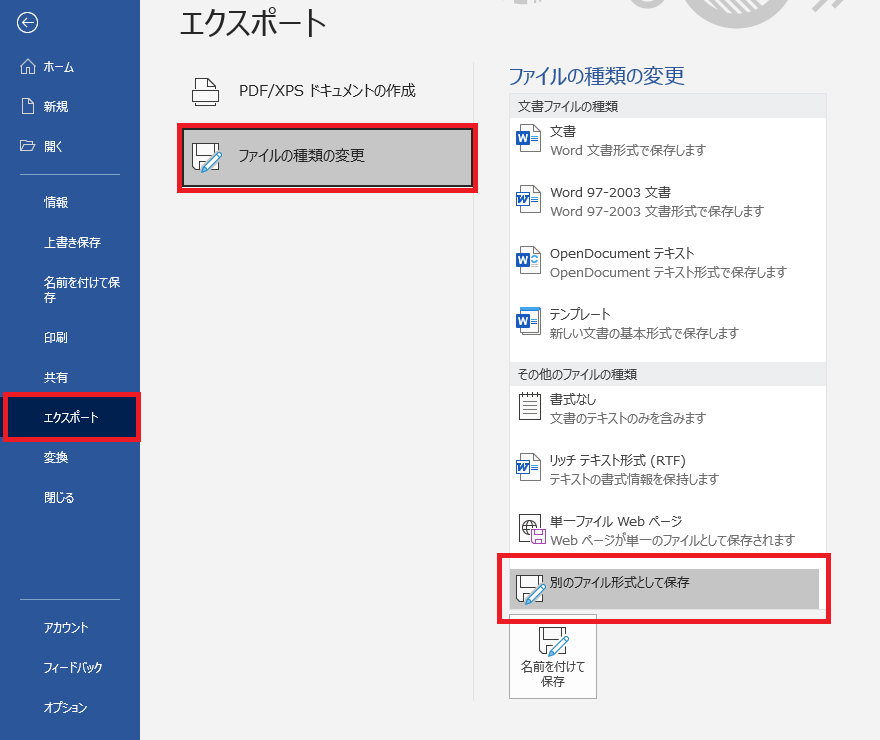Go to ホーム in the sidebar
The height and width of the screenshot is (740, 880).
[x=70, y=67]
